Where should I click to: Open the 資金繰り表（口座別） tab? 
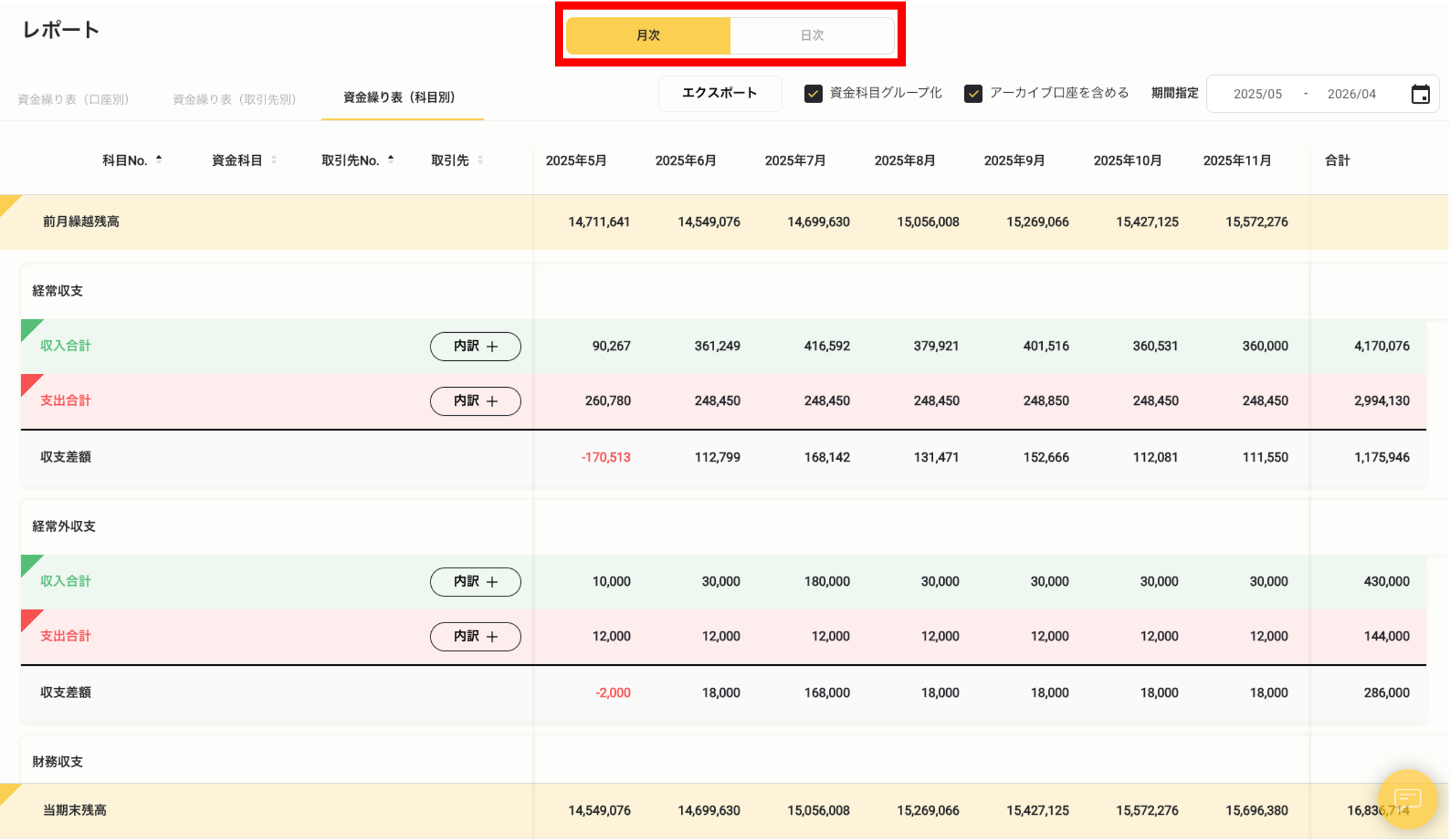[73, 98]
